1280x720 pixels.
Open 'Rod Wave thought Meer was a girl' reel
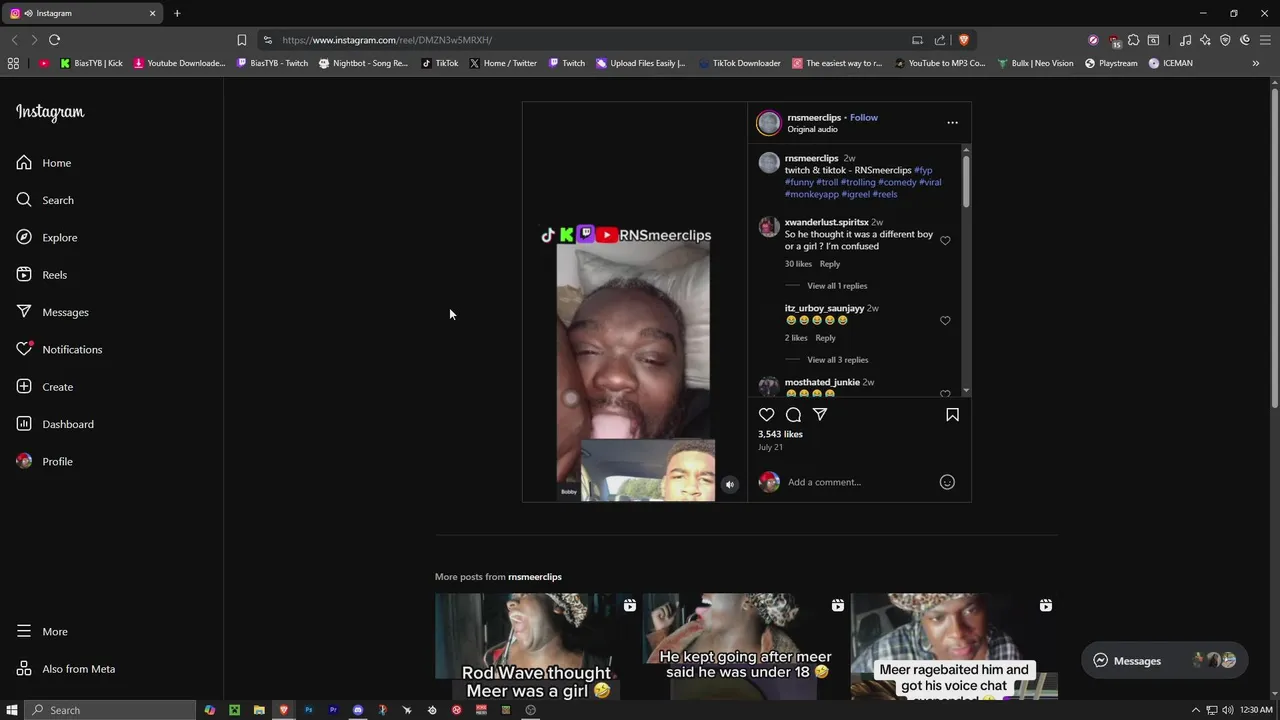(x=537, y=647)
